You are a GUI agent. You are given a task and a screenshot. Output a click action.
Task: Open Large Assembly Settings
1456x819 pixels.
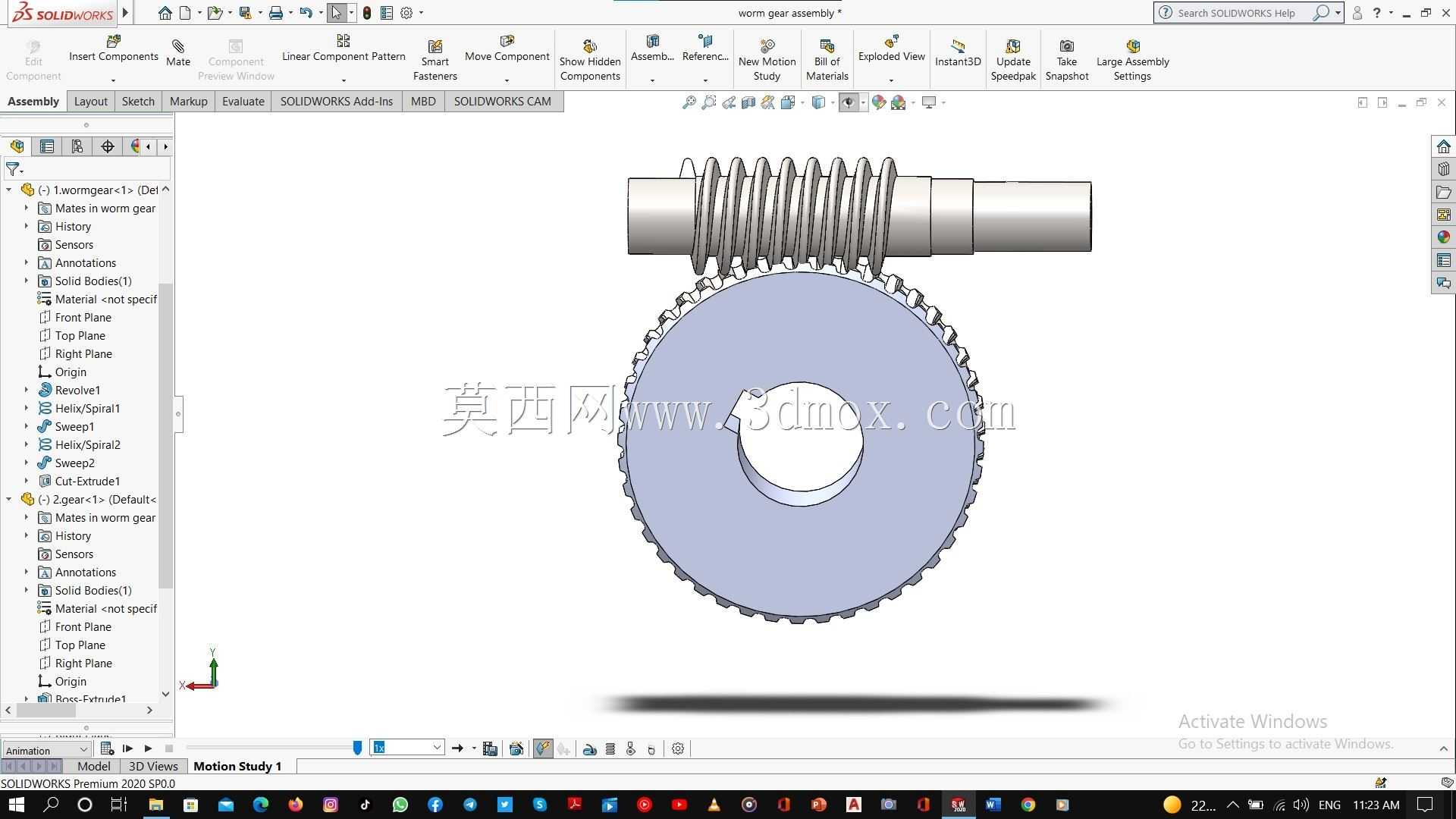pos(1133,60)
